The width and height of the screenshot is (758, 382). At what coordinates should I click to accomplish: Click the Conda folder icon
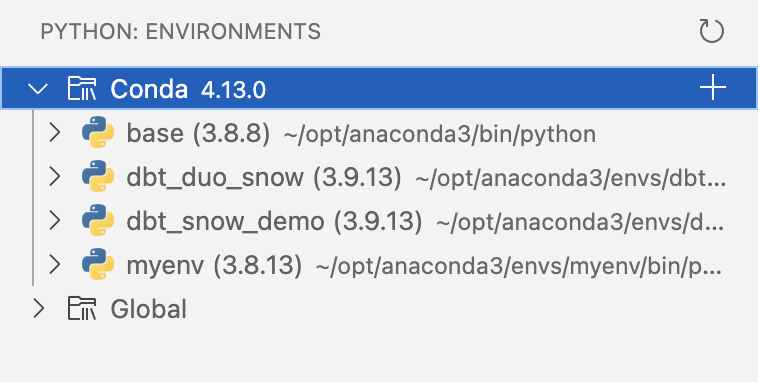tap(82, 88)
